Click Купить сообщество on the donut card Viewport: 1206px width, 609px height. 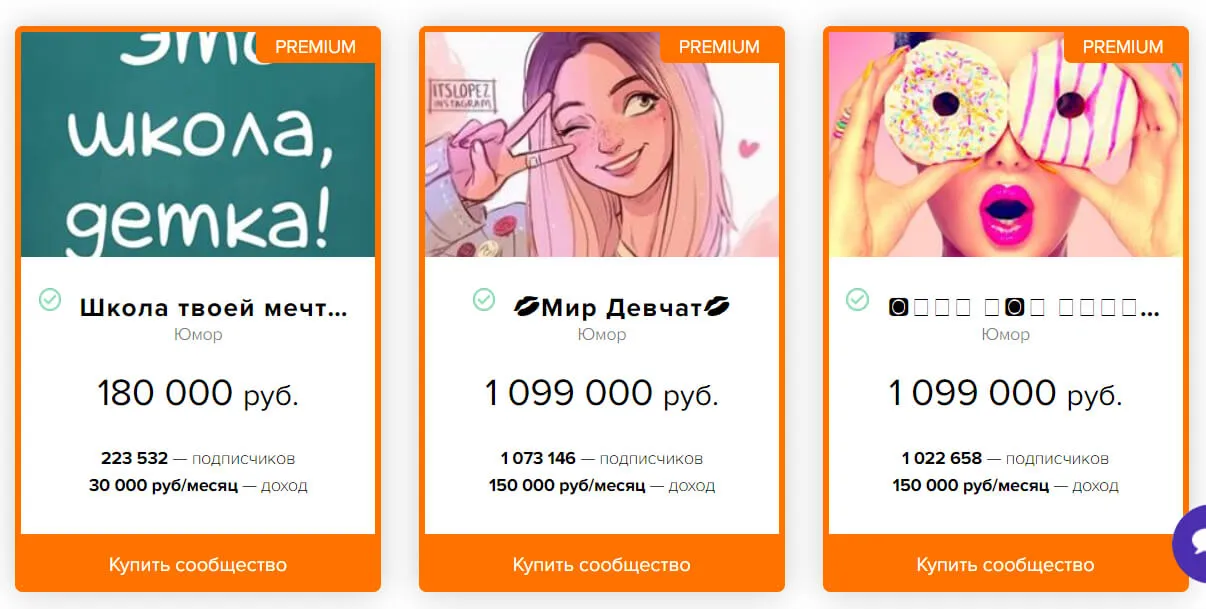pos(1006,565)
